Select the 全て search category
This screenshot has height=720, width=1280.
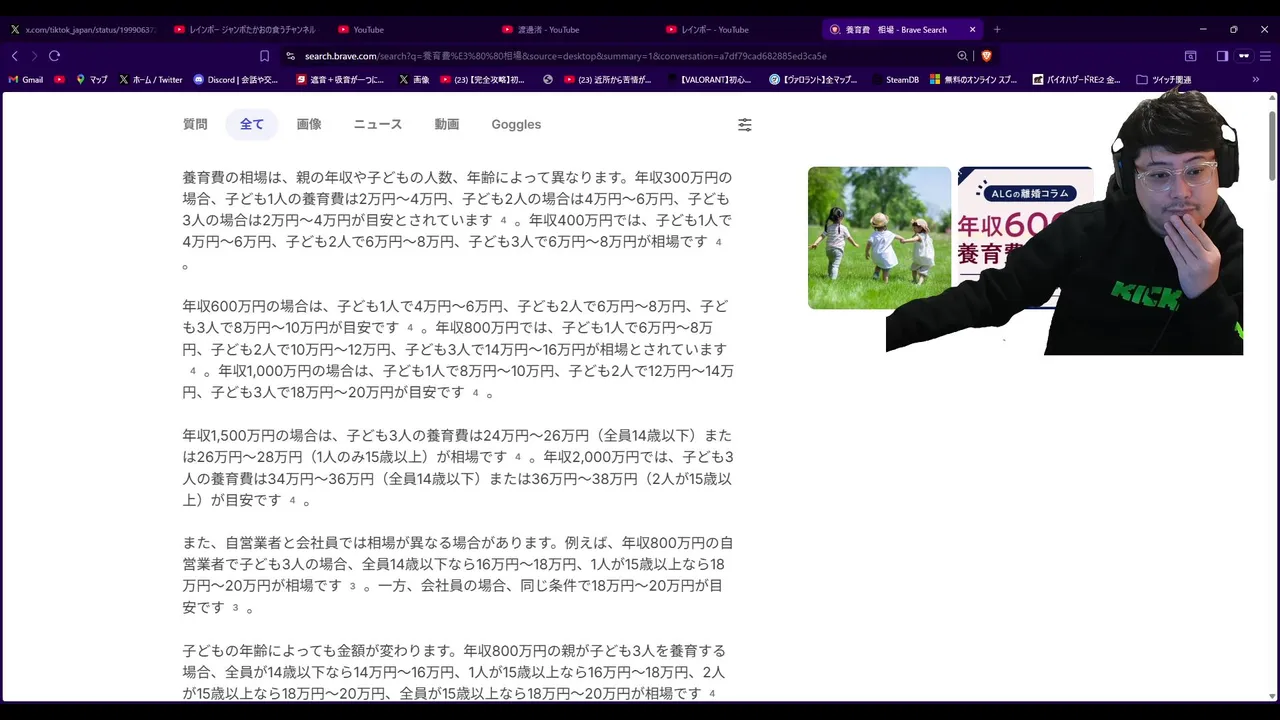[x=252, y=125]
